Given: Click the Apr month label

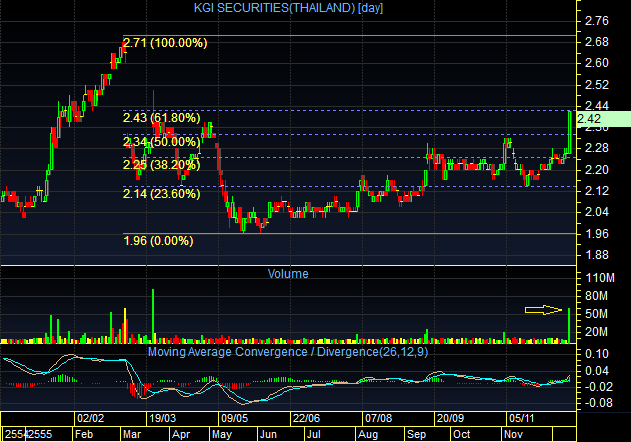Looking at the screenshot, I should (181, 434).
